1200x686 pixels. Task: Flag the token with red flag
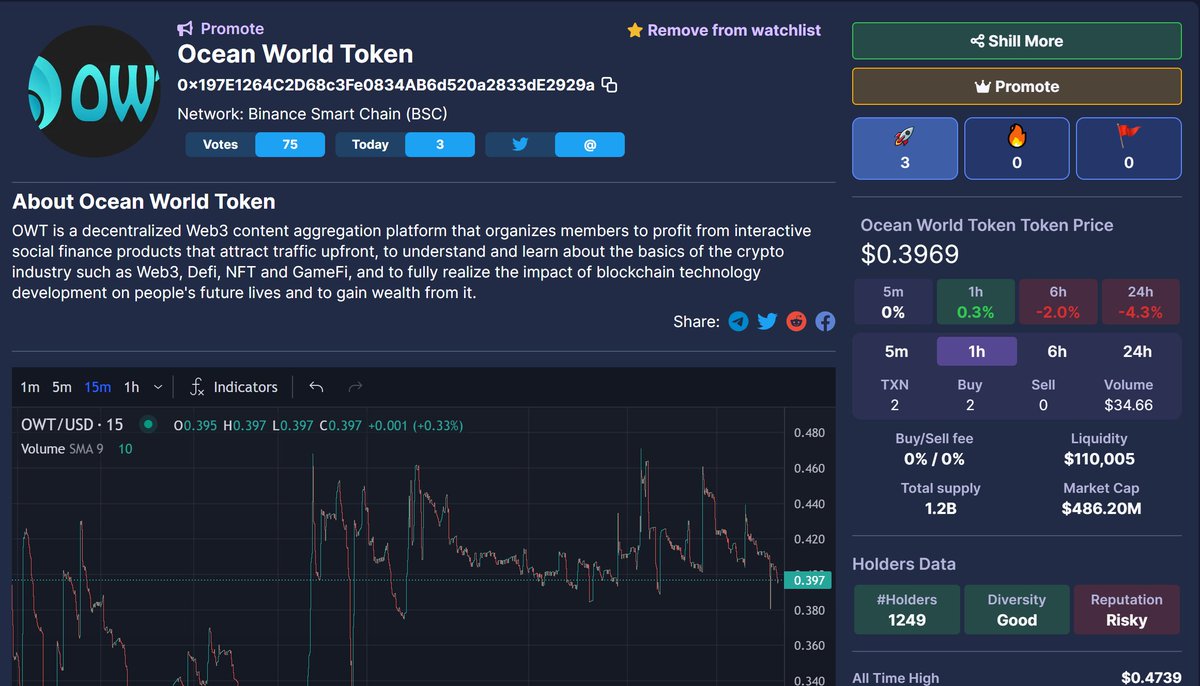[x=1129, y=148]
